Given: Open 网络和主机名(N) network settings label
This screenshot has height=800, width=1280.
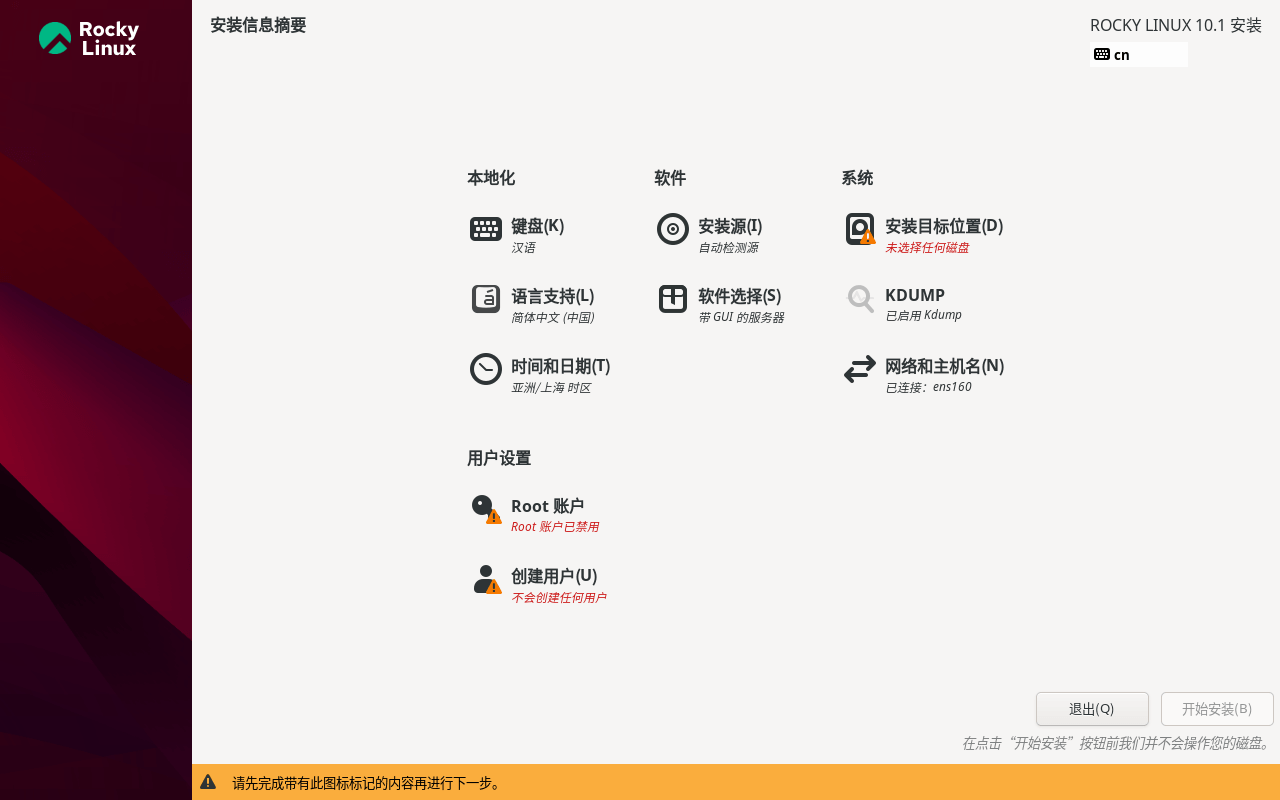Looking at the screenshot, I should [944, 366].
